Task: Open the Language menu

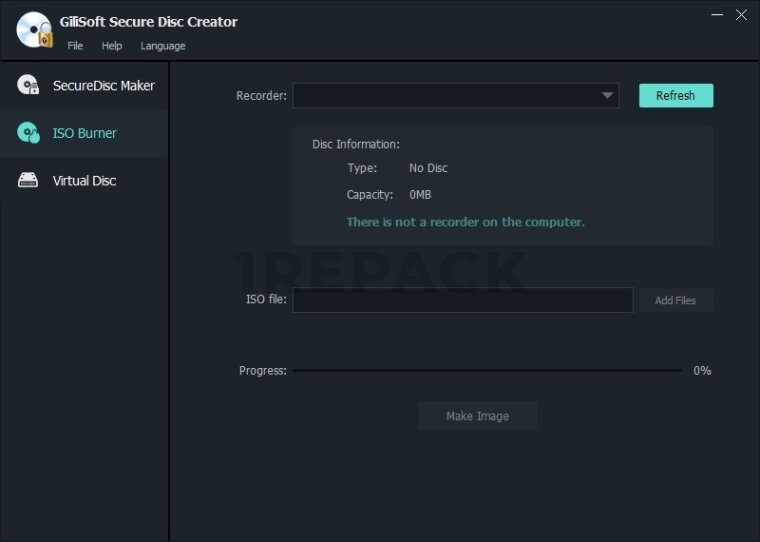Action: (162, 46)
